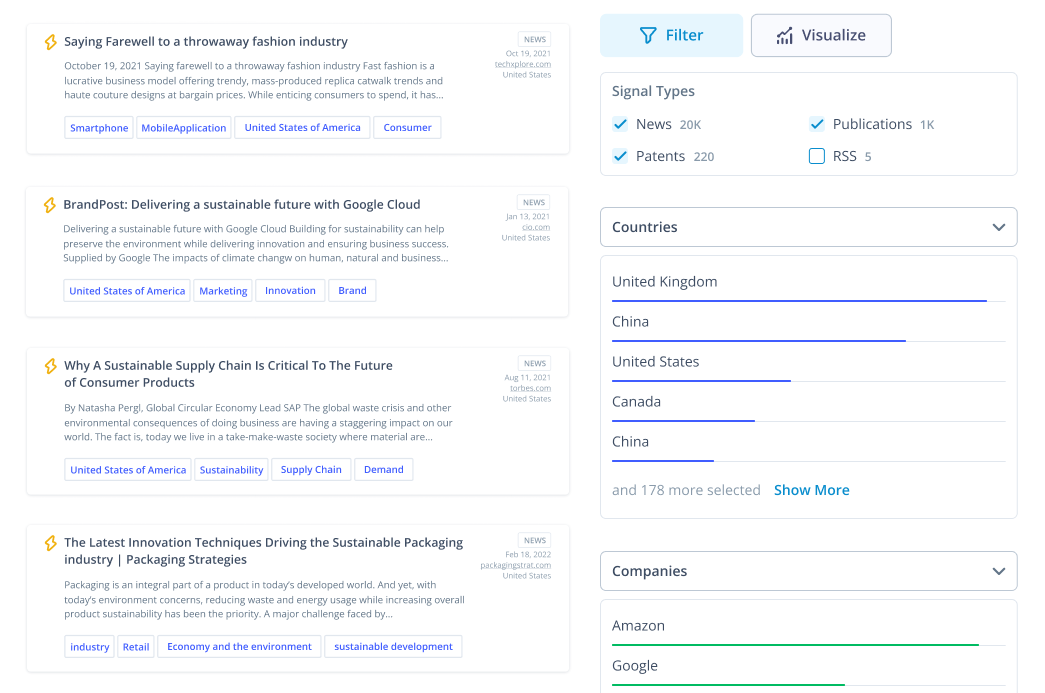The image size is (1045, 693).
Task: Collapse the Companies dropdown chevron
Action: (998, 571)
